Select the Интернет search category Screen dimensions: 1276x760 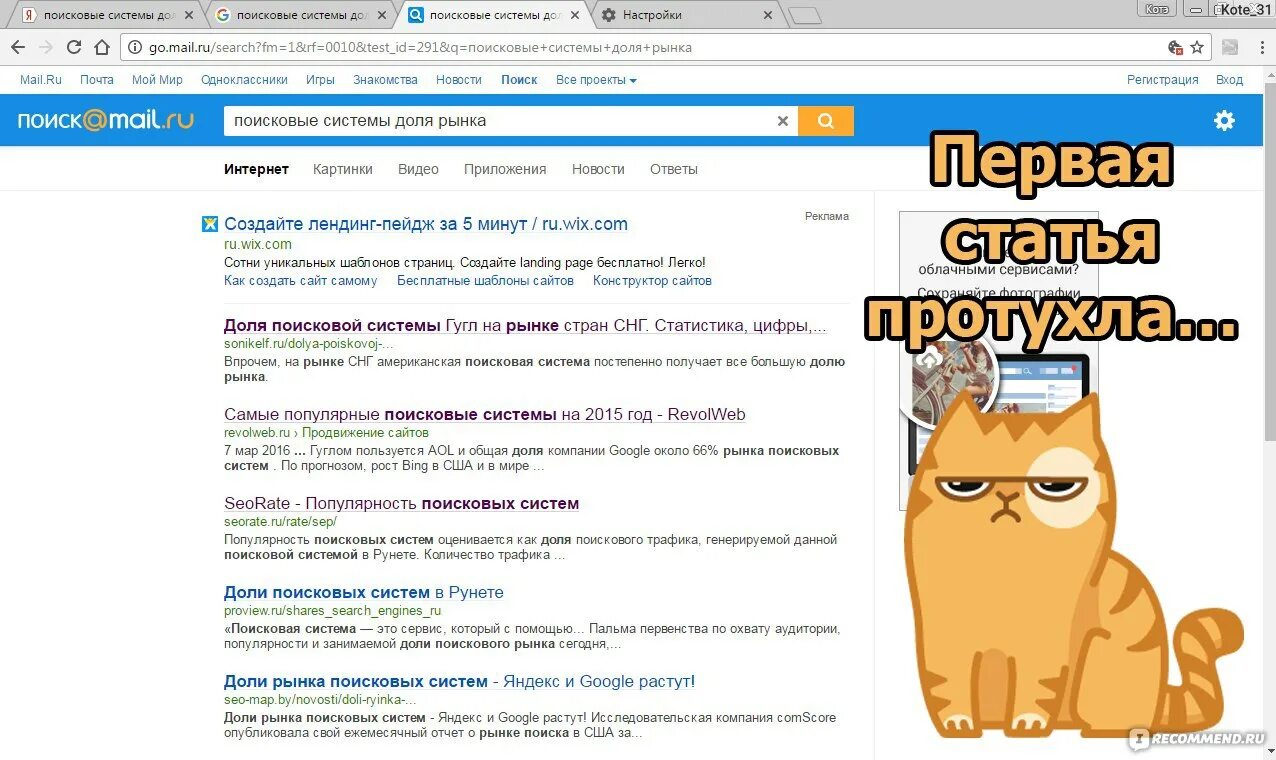[256, 169]
